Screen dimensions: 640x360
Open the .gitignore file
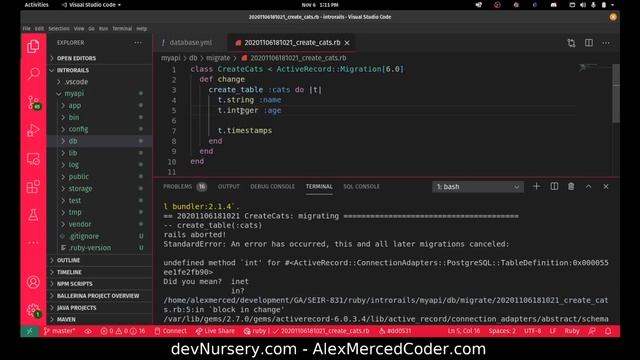tap(100, 236)
